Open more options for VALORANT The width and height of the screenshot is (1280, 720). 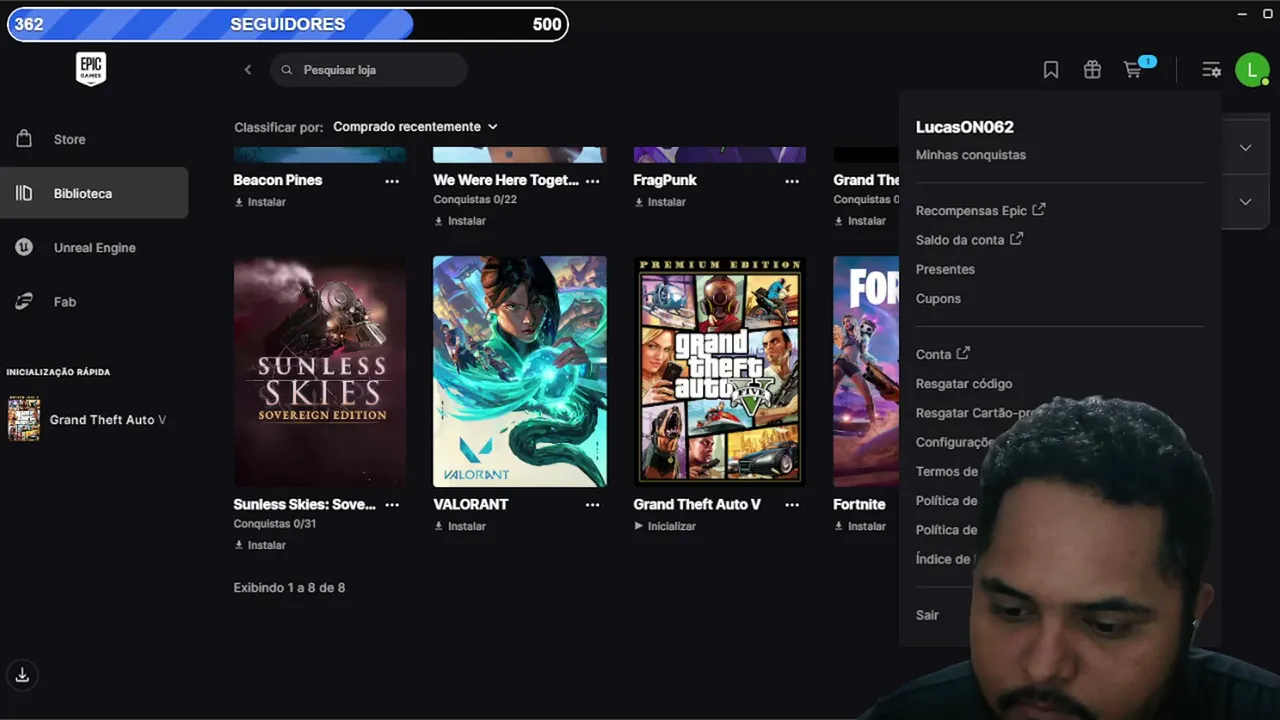(592, 505)
